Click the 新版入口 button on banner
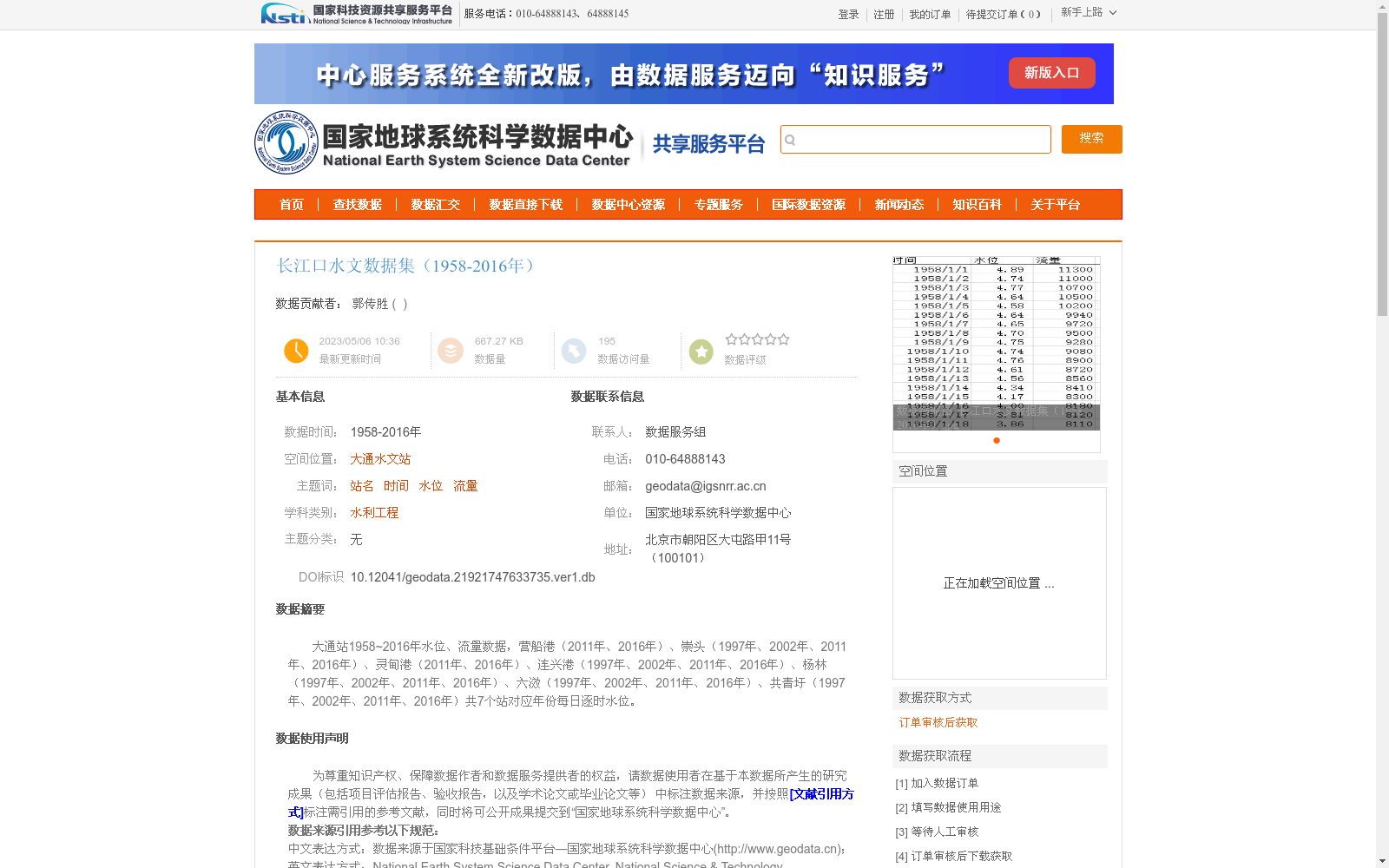 (x=1051, y=73)
